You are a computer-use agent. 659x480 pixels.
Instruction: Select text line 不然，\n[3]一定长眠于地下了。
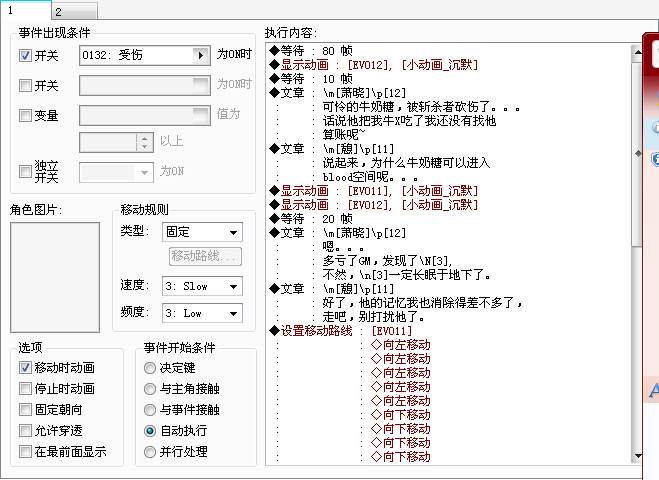406,274
